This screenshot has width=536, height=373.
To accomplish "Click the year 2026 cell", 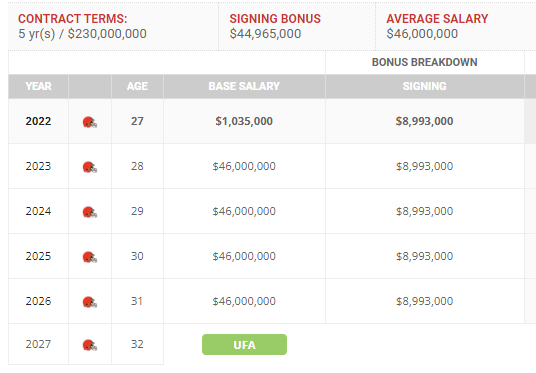I will [38, 301].
